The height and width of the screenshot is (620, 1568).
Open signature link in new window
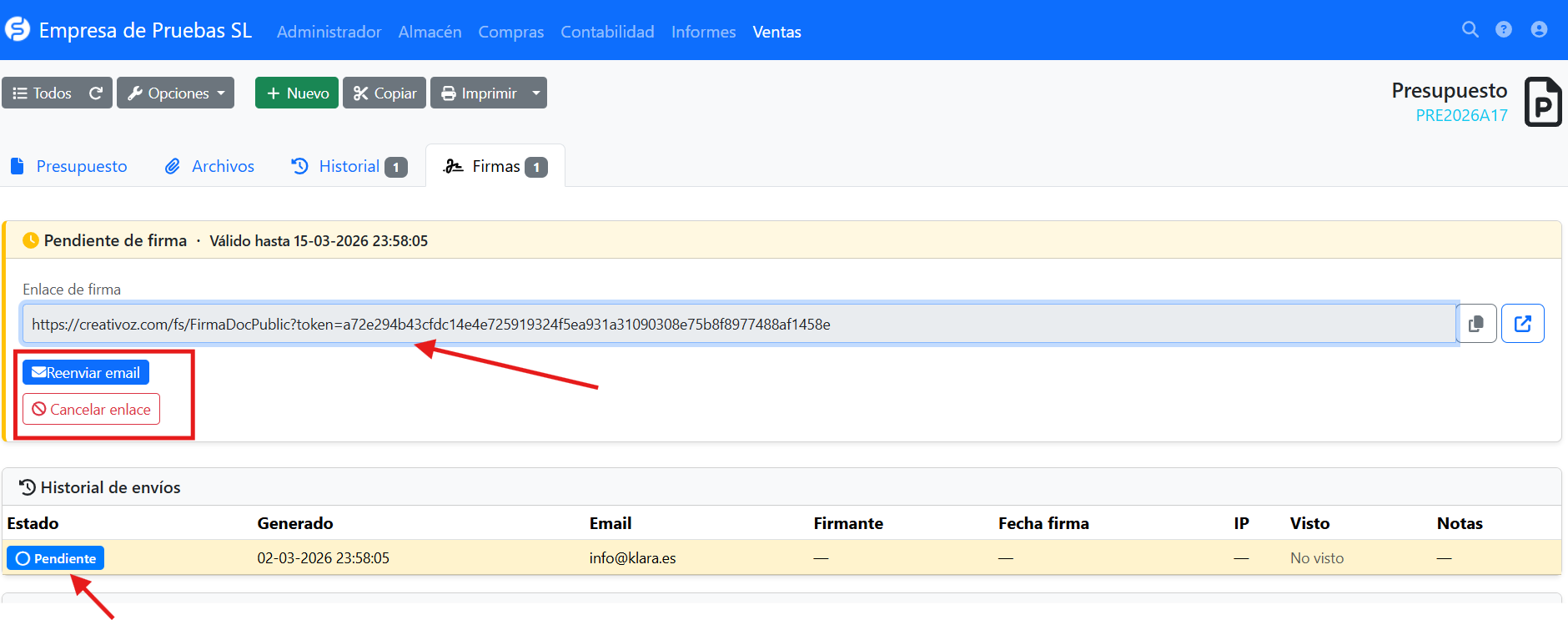point(1522,324)
